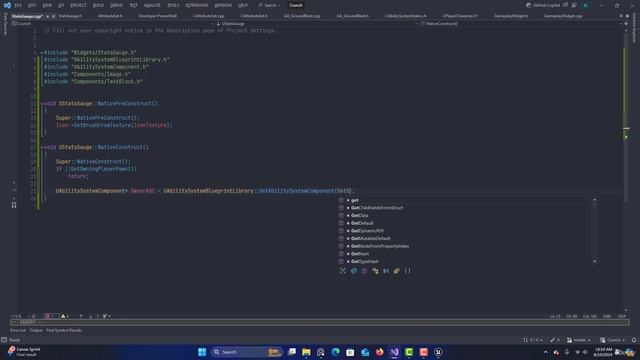Open the Crunch project scope dropdown
Image resolution: width=640 pixels, height=360 pixels.
tap(113, 24)
